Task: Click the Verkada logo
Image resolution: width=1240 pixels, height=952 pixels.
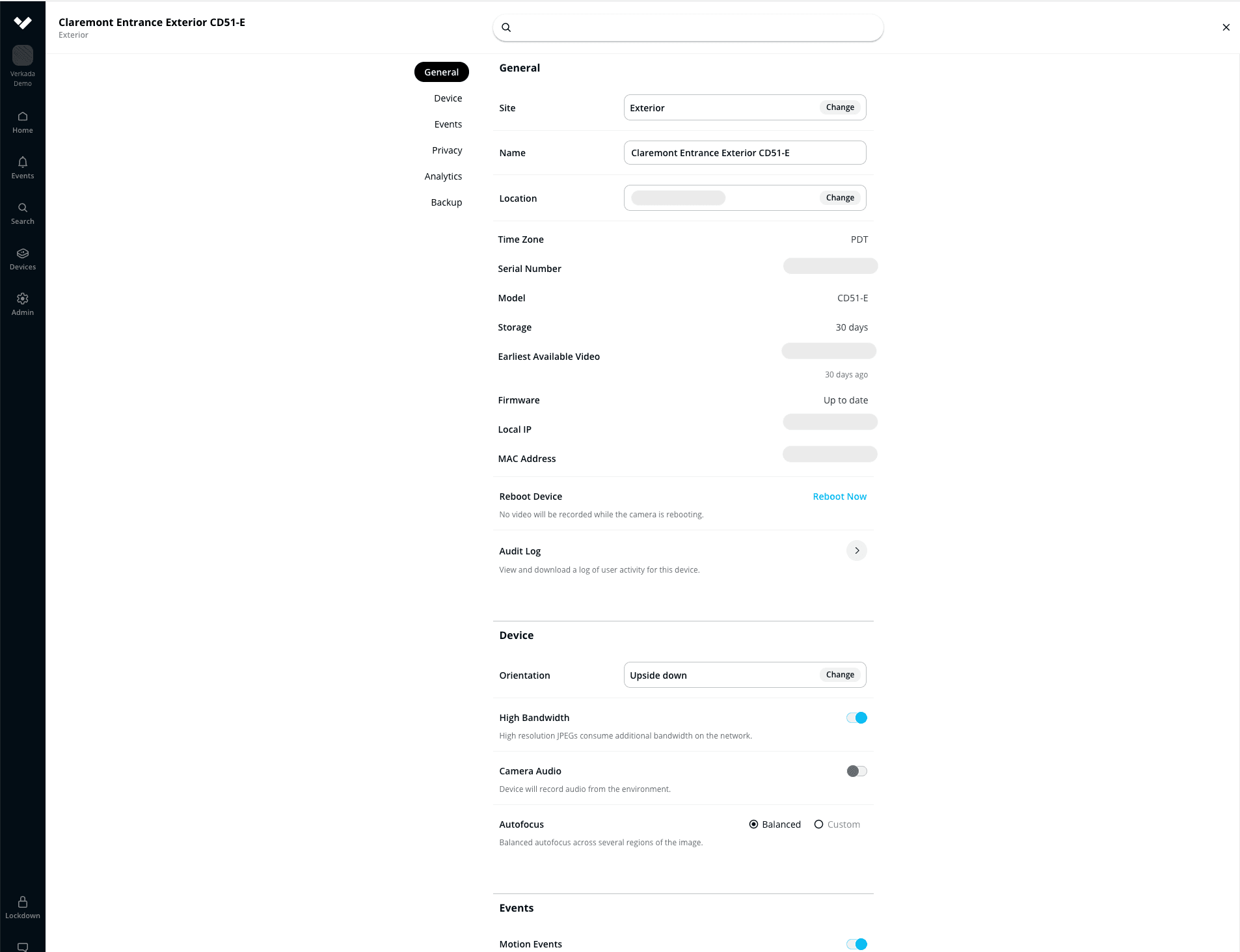Action: coord(22,22)
